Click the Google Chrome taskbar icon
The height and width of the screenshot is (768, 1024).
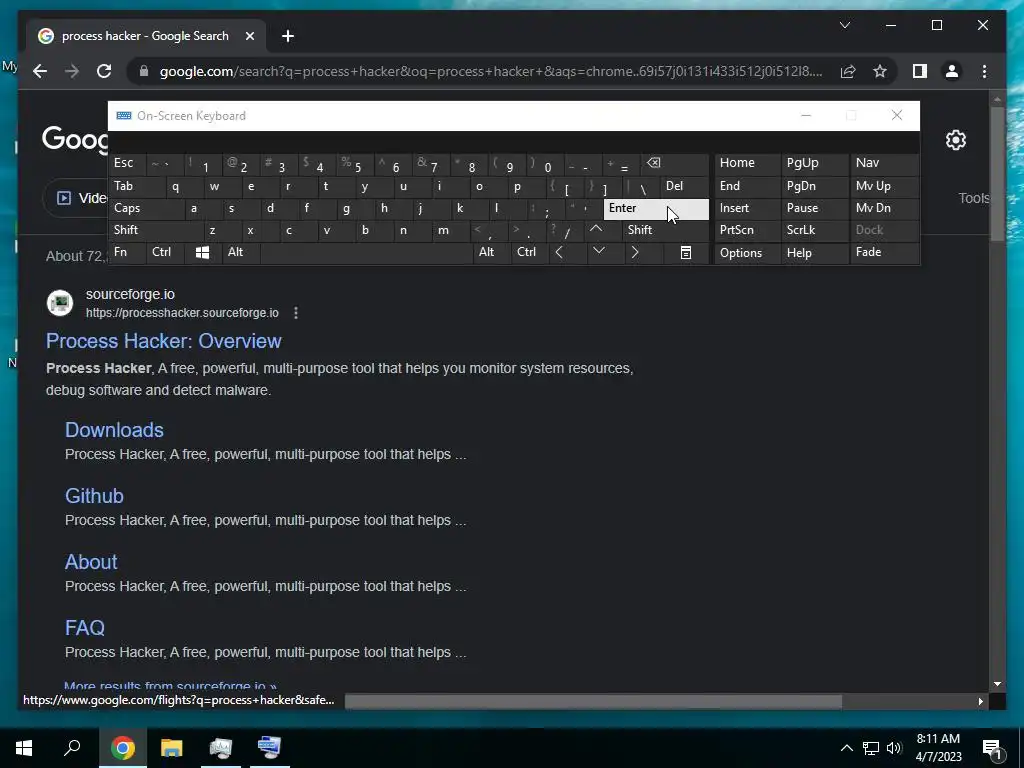(x=122, y=748)
